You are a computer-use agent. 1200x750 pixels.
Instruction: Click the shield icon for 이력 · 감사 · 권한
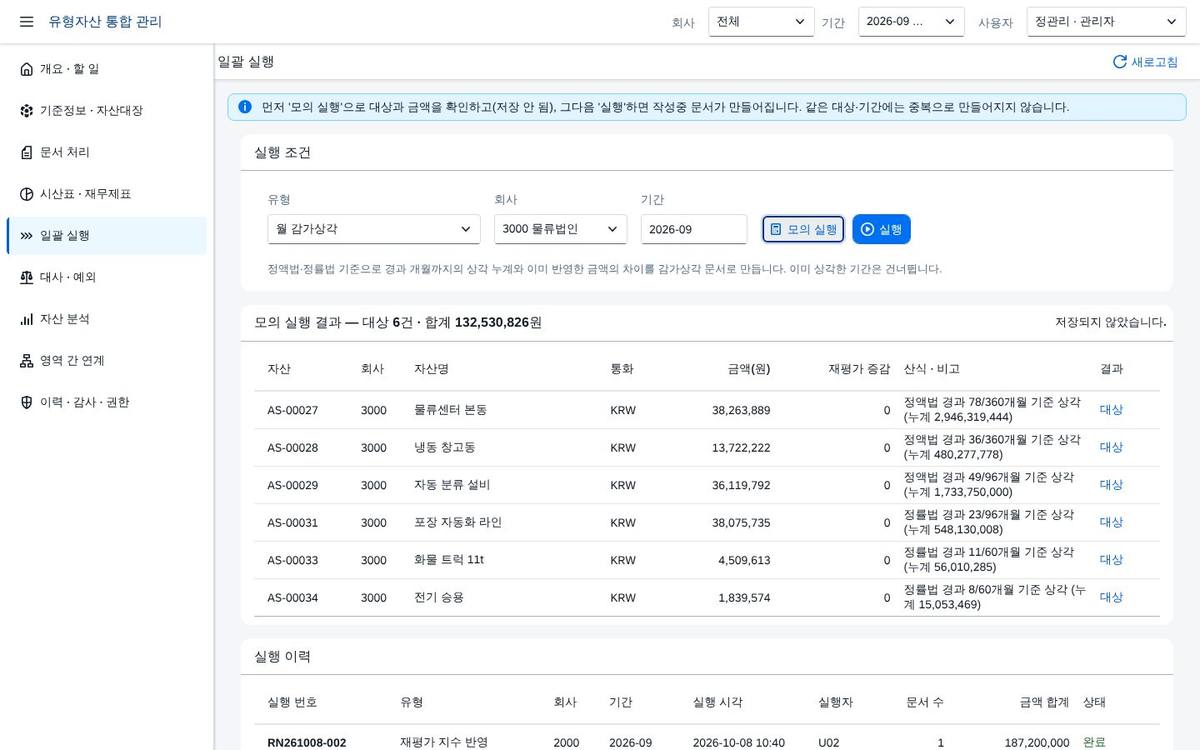27,402
